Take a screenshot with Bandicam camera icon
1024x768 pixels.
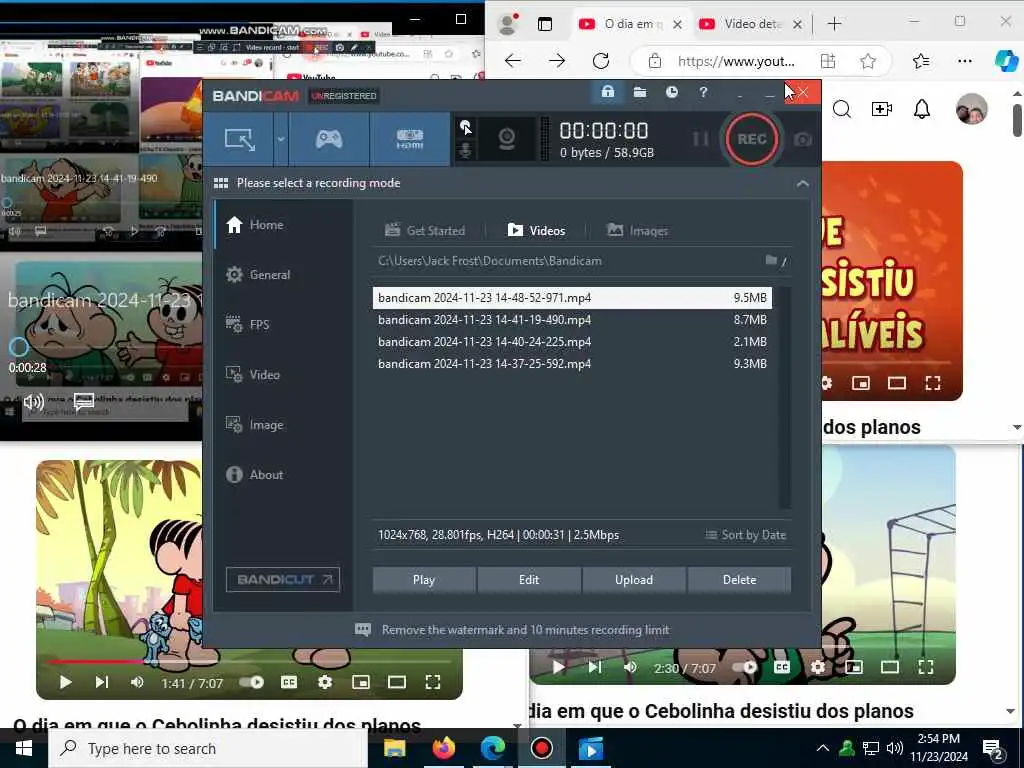[x=803, y=139]
